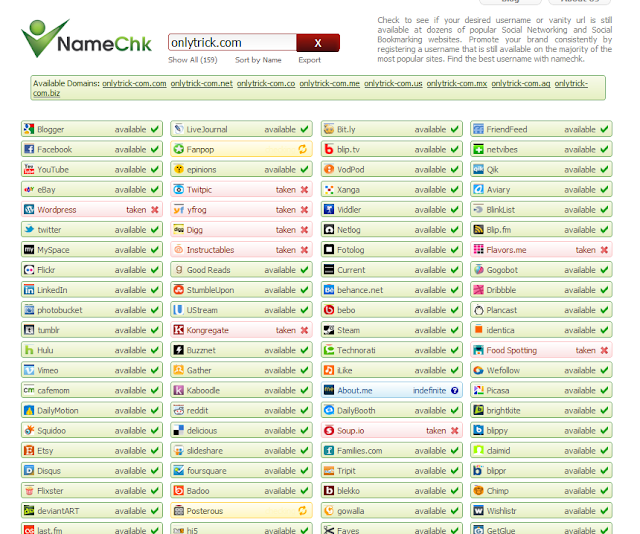Click the blip.tv icon

click(x=329, y=149)
